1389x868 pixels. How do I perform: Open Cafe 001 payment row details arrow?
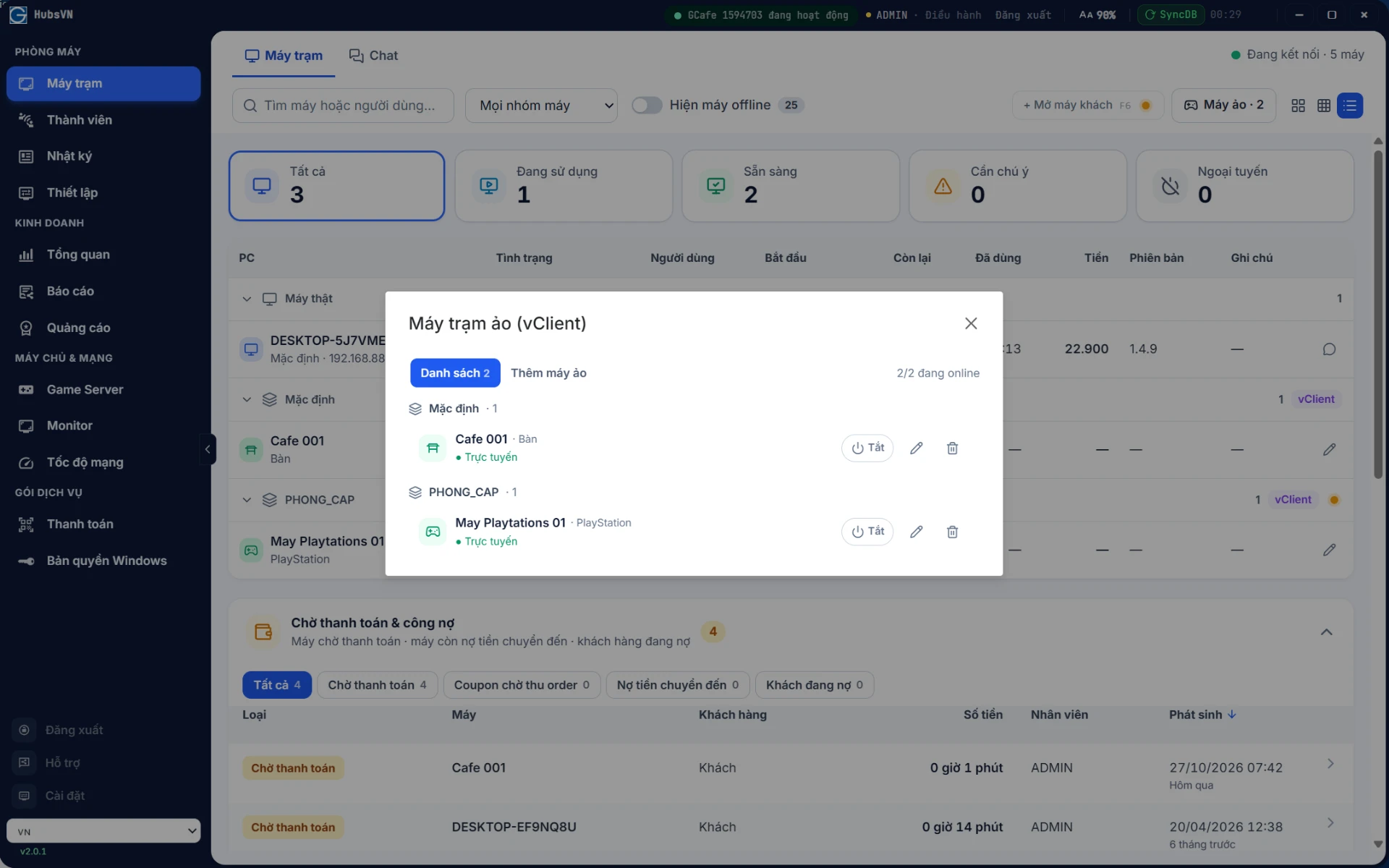[x=1330, y=764]
